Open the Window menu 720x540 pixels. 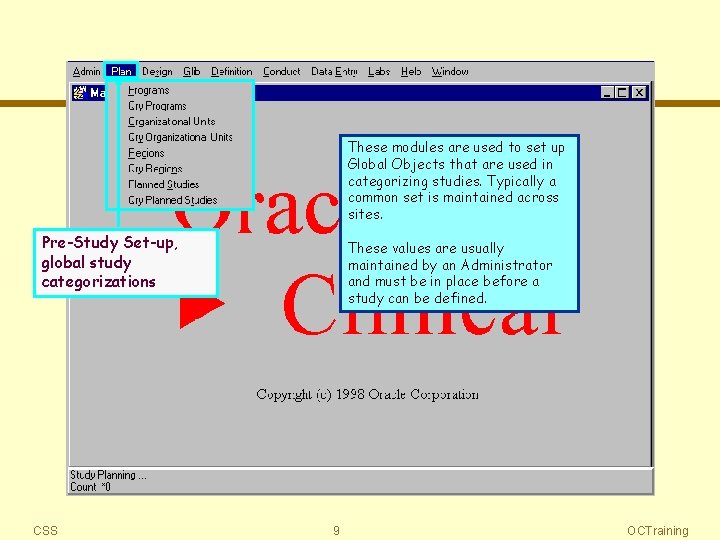[x=450, y=72]
